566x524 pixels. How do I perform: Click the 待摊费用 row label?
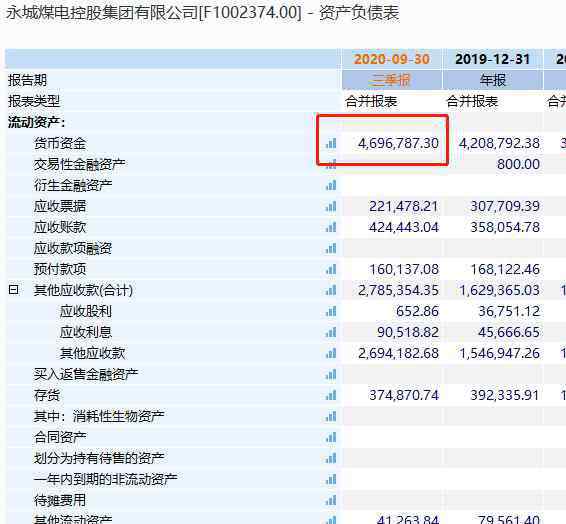[60, 500]
